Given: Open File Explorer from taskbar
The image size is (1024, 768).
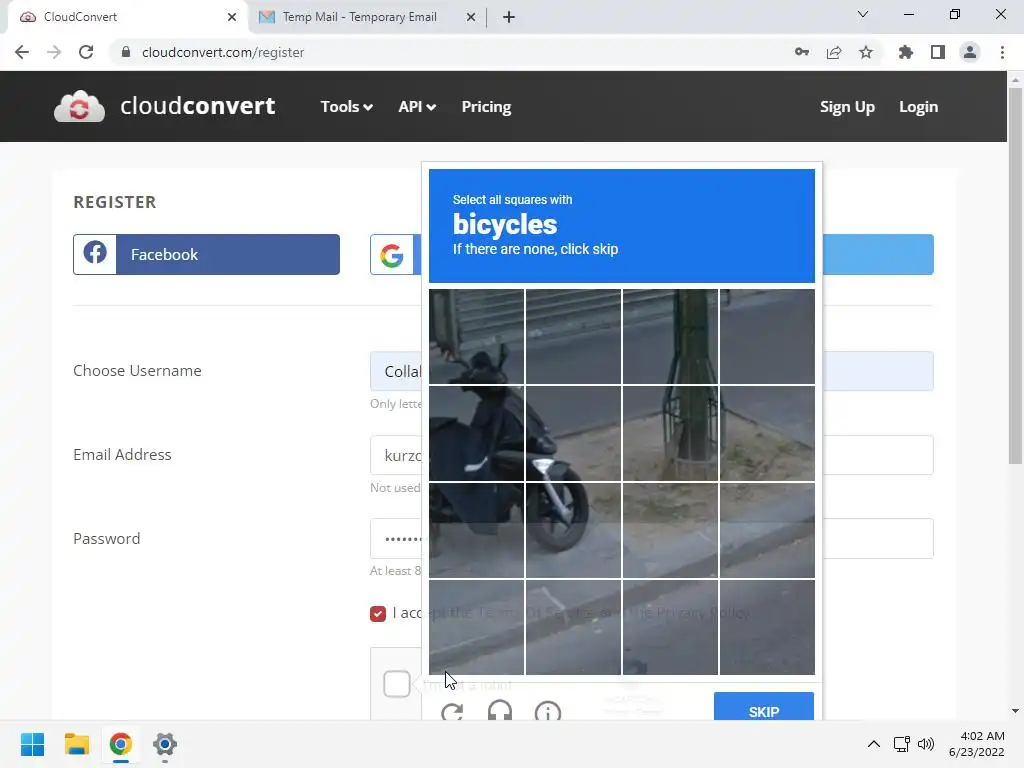Looking at the screenshot, I should (76, 744).
